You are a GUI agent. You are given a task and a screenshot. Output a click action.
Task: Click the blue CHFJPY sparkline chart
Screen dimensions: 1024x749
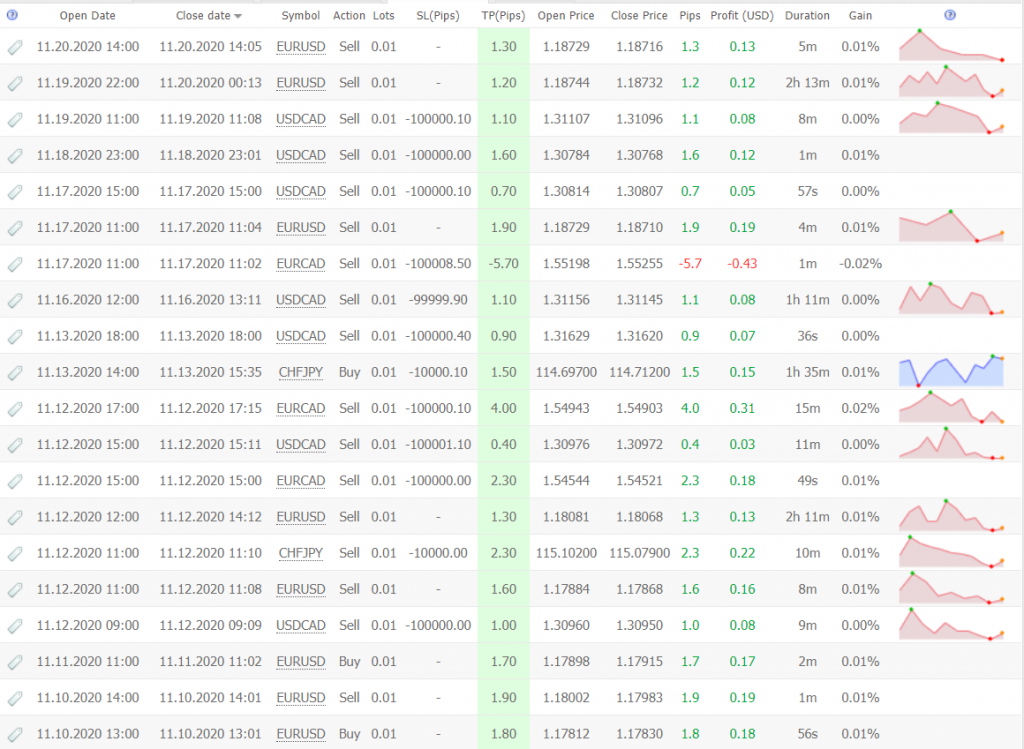coord(950,371)
